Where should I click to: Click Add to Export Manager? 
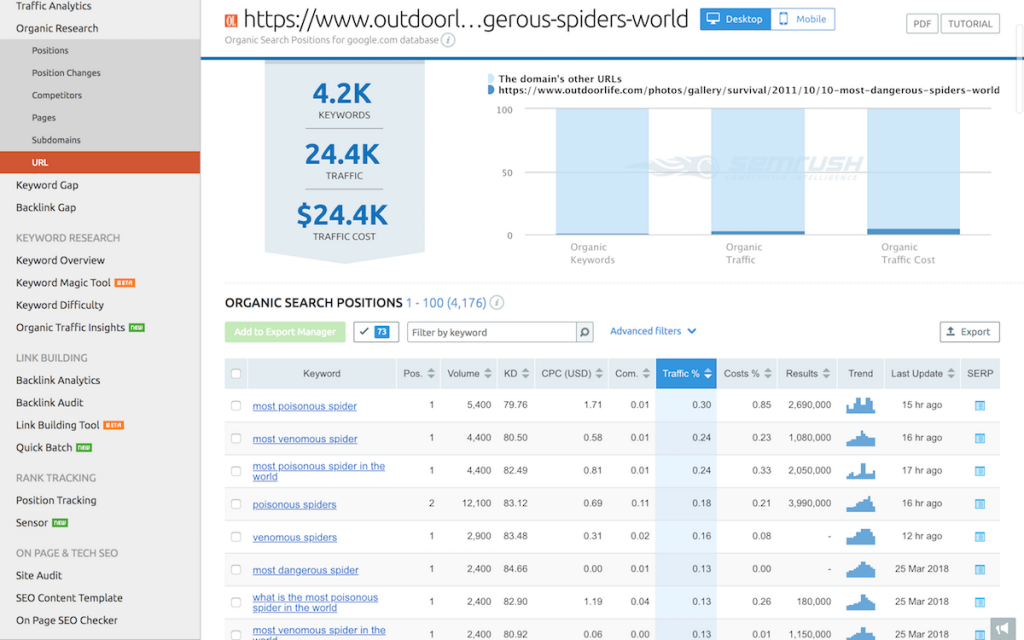(285, 332)
